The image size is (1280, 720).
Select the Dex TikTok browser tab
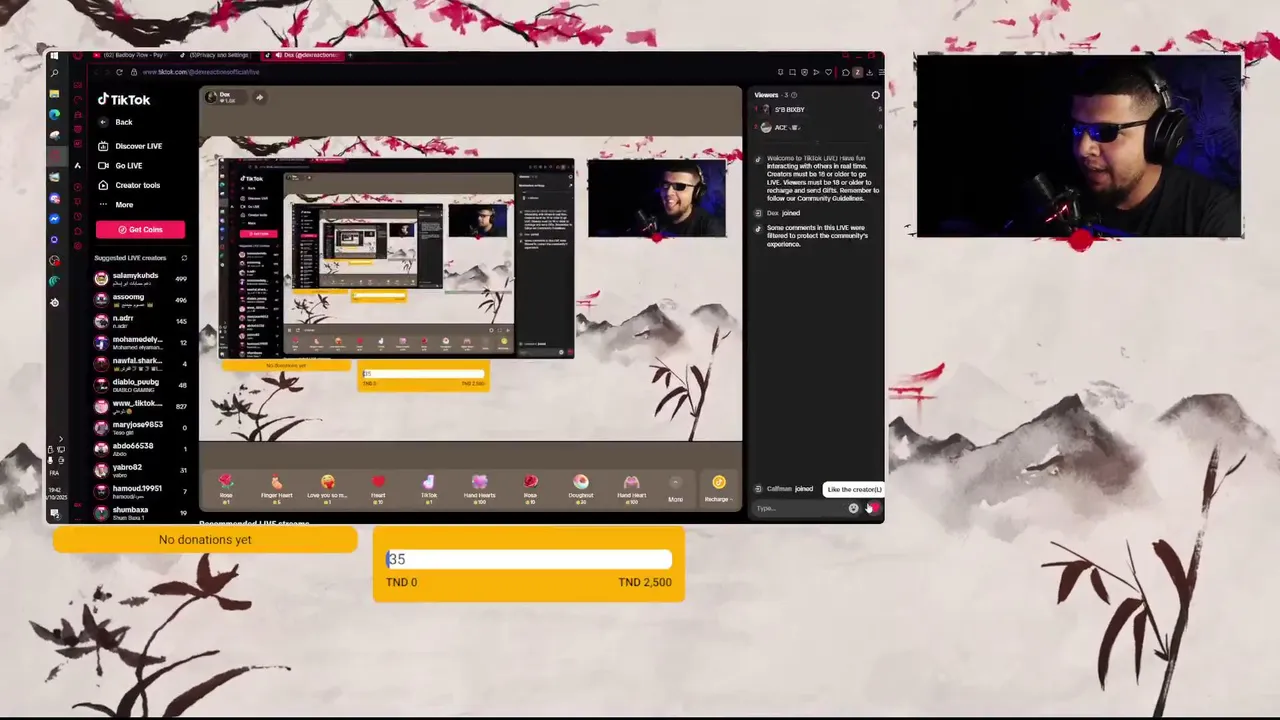(301, 55)
